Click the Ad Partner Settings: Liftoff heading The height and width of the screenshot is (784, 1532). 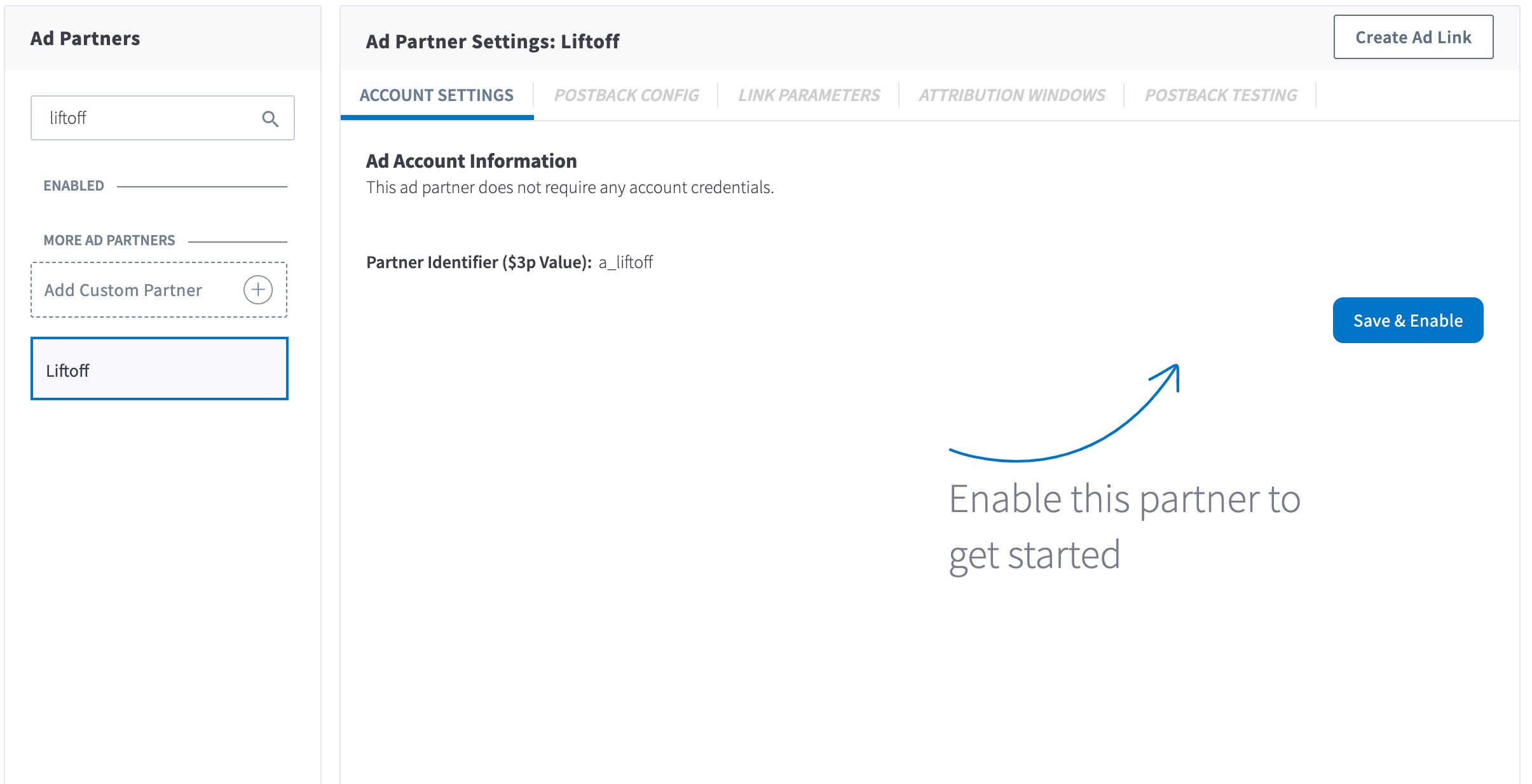point(493,42)
